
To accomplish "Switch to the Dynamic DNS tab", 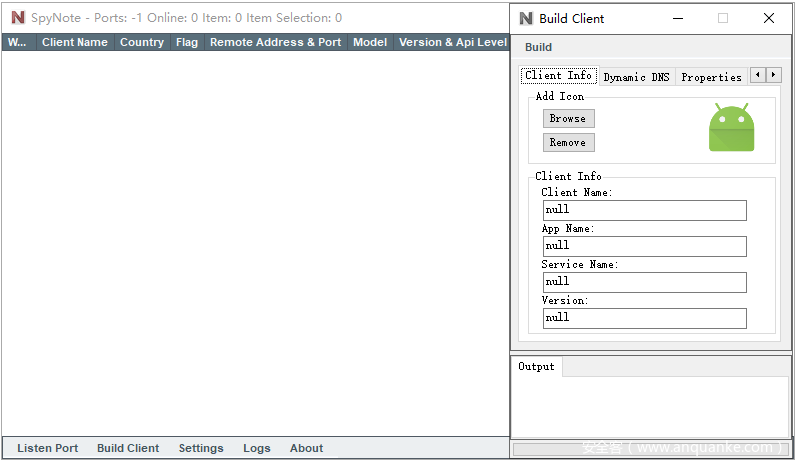I will 636,77.
